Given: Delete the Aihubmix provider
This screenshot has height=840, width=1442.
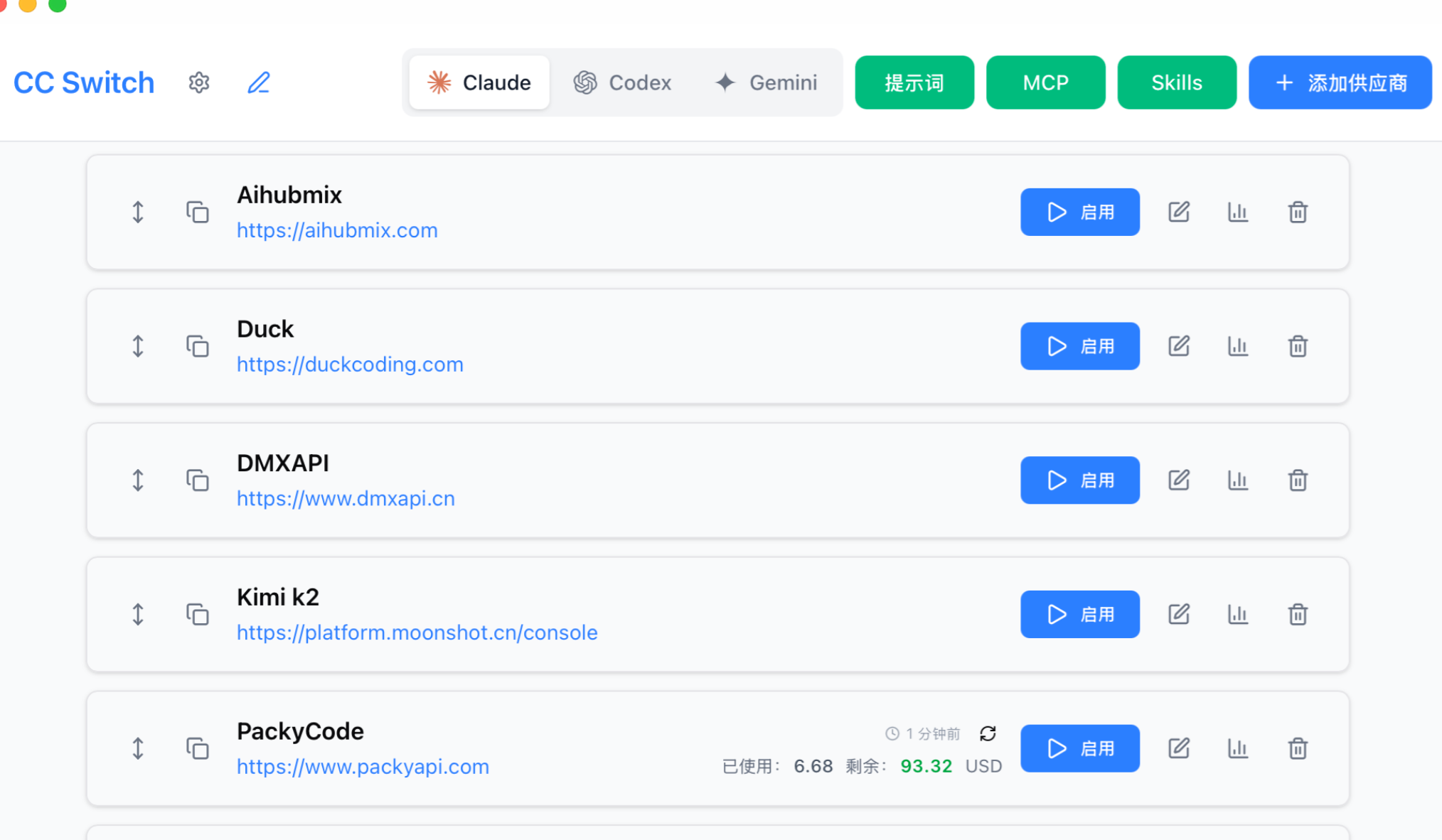Looking at the screenshot, I should point(1298,212).
